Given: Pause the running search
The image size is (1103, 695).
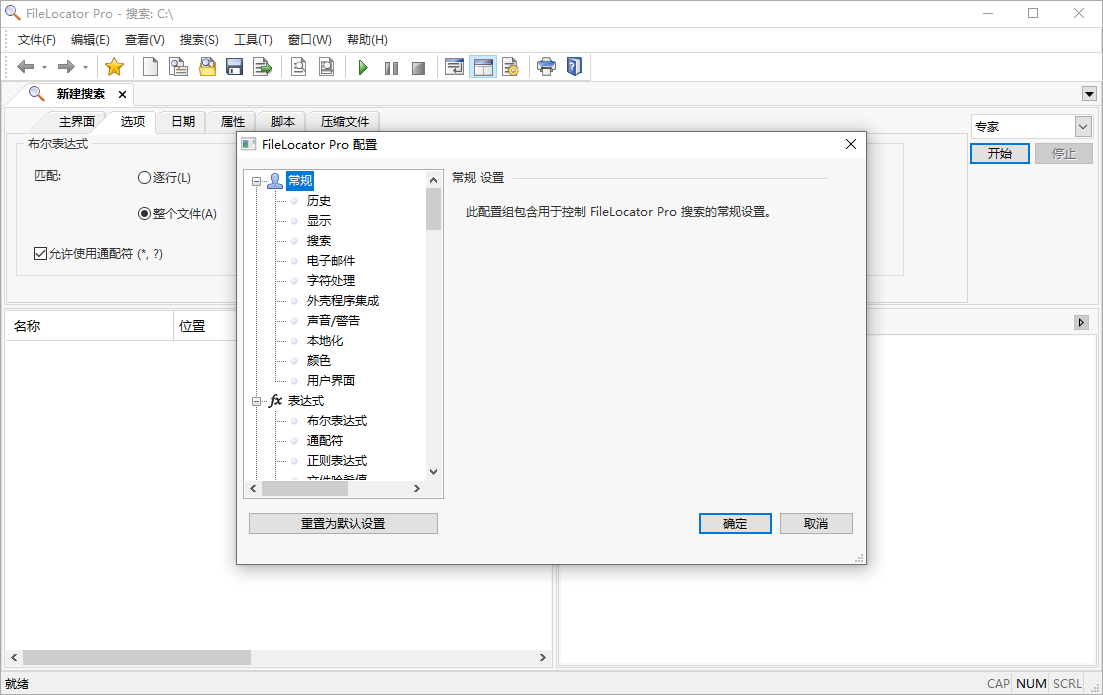Looking at the screenshot, I should point(390,66).
